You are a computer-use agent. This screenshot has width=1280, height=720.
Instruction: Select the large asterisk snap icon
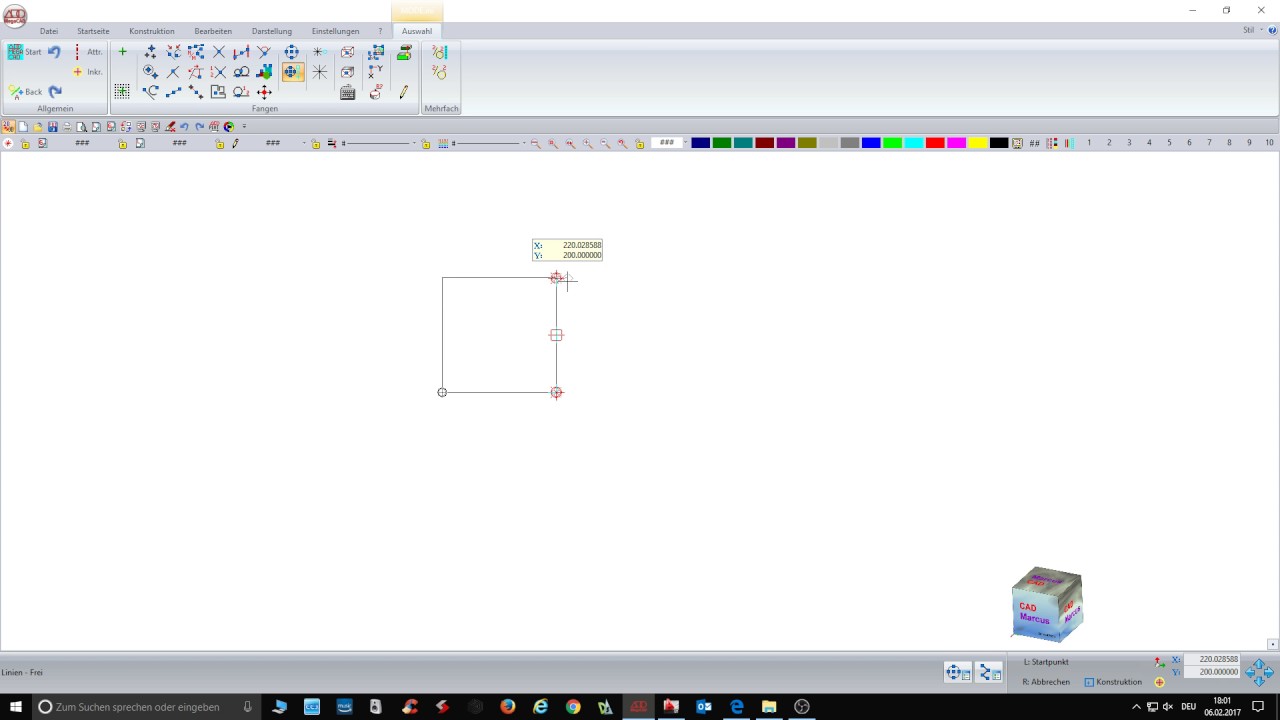point(319,72)
